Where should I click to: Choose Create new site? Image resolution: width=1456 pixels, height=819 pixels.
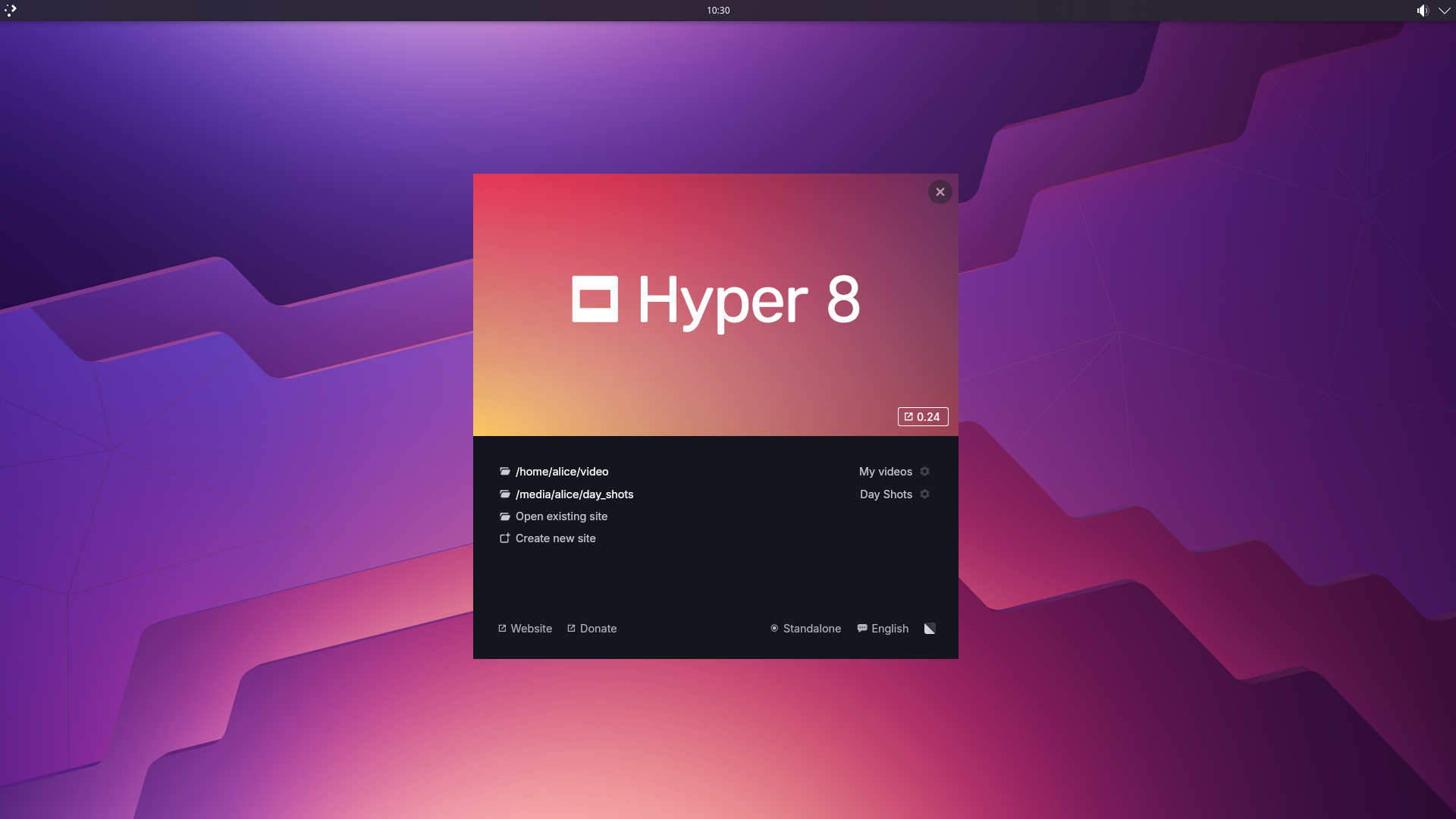point(555,538)
